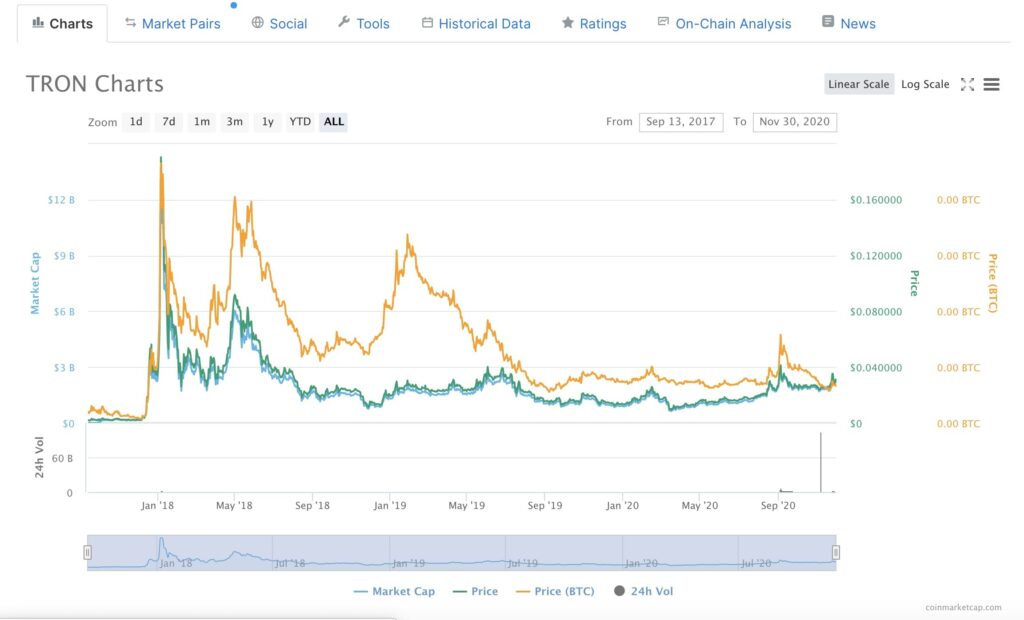Click the May '19 x-axis label

coord(467,506)
